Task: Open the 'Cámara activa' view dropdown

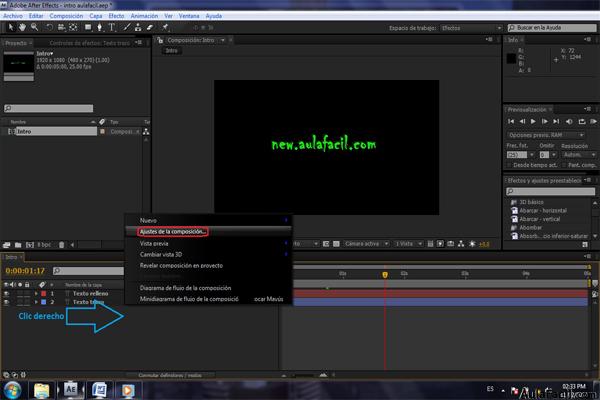Action: coord(366,244)
